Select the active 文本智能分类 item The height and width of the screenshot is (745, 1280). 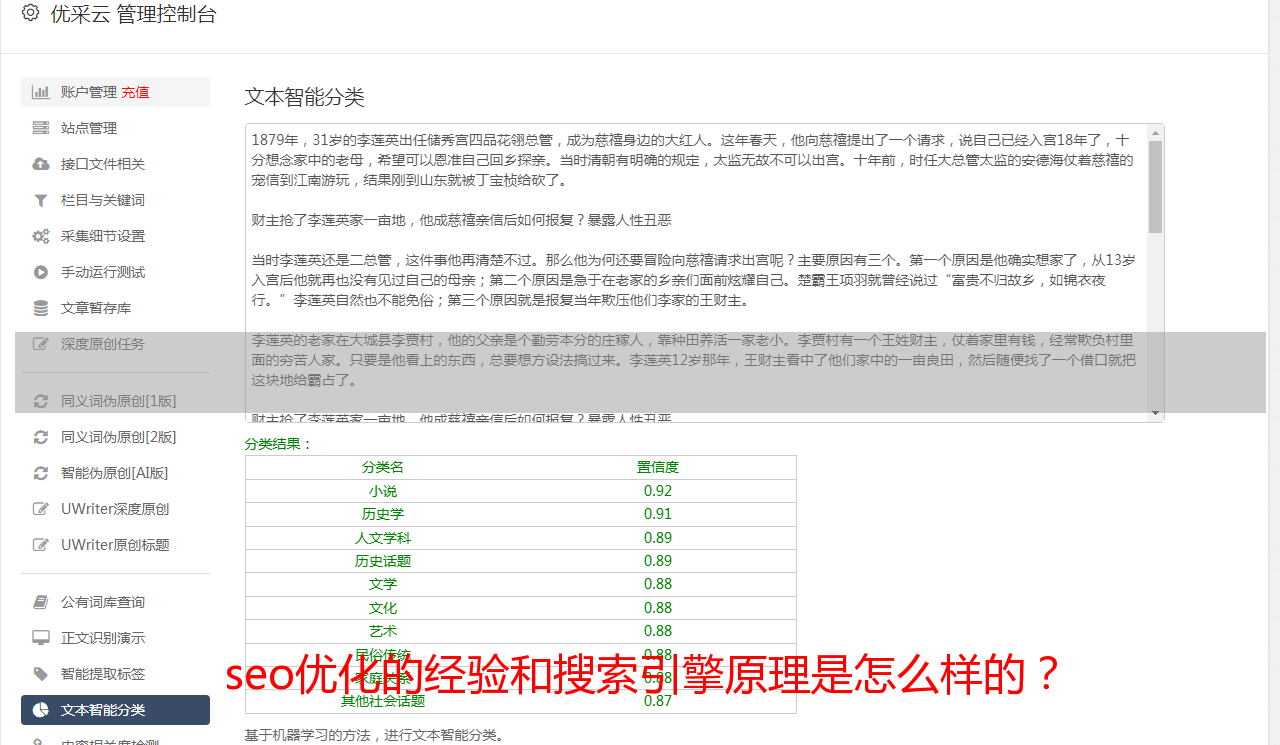click(x=115, y=710)
